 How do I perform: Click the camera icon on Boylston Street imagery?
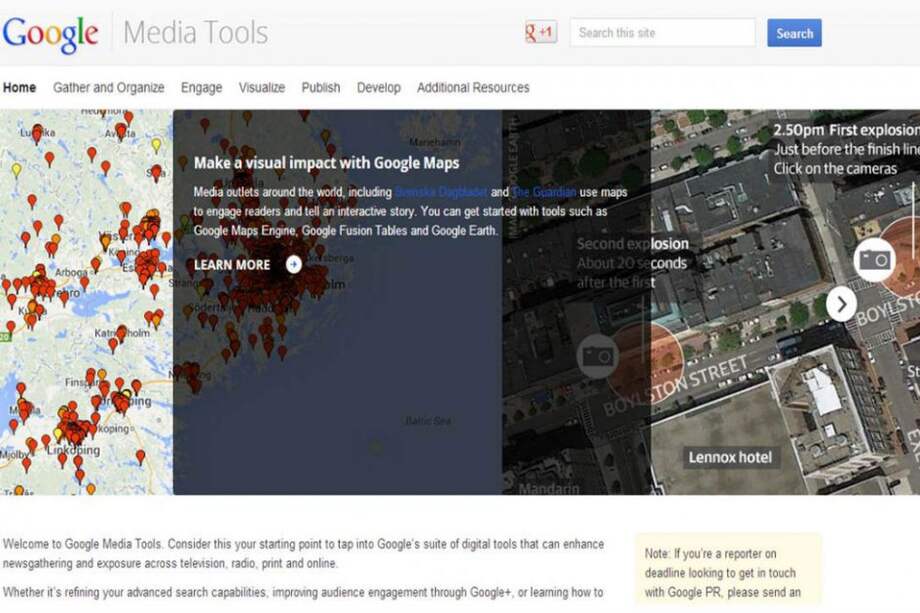point(597,357)
